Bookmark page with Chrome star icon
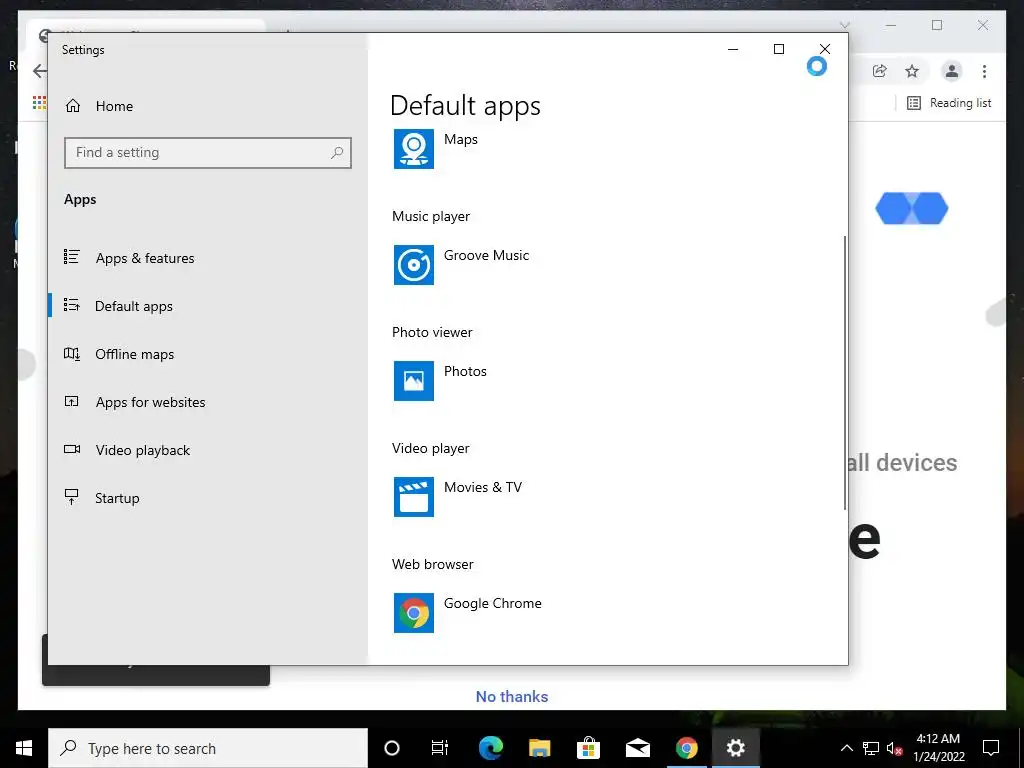1024x768 pixels. coord(912,71)
